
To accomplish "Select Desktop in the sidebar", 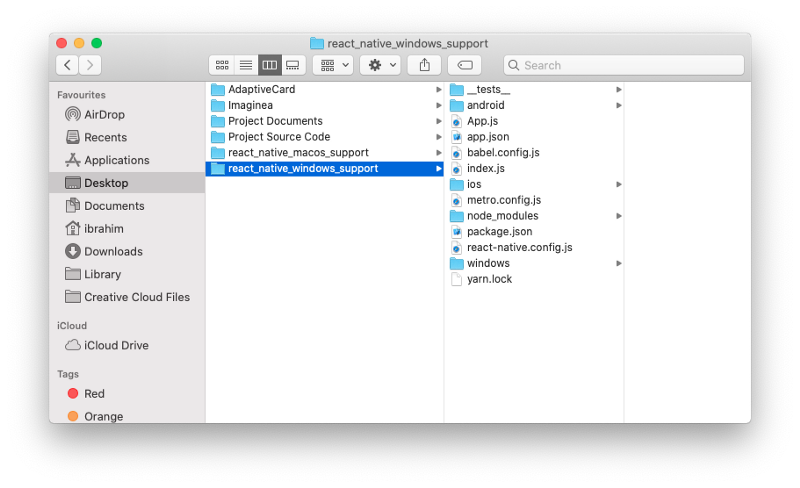I will (127, 183).
